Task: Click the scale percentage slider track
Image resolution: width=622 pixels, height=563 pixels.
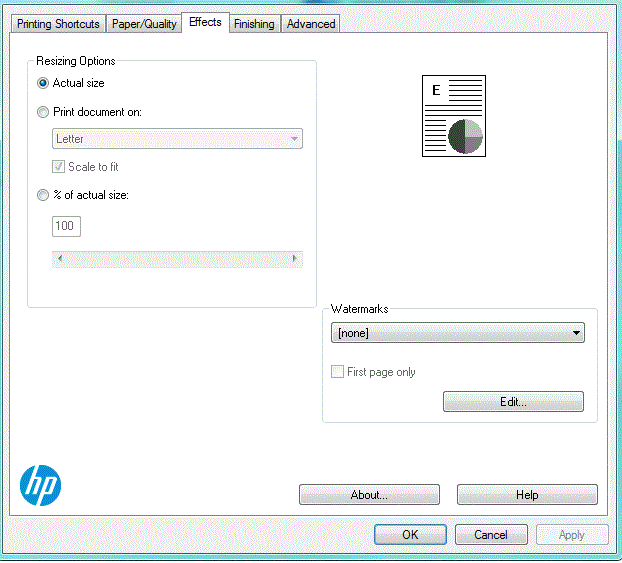Action: point(177,259)
